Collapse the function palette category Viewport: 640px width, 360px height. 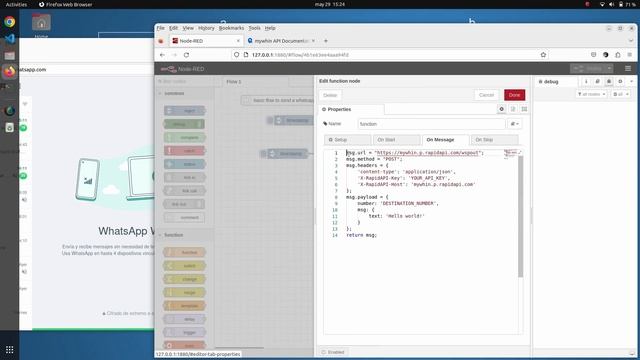(x=184, y=235)
